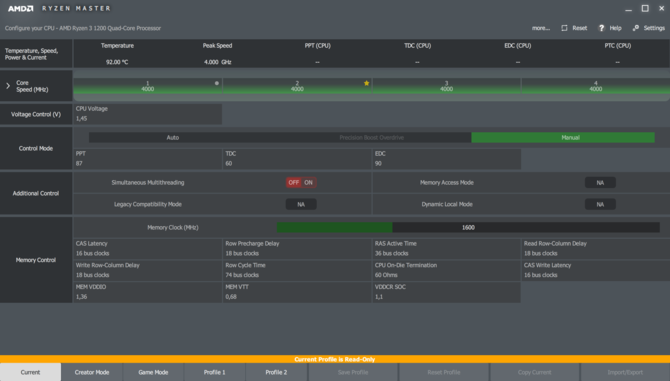Click Import/Export button
The image size is (670, 381).
pos(625,372)
